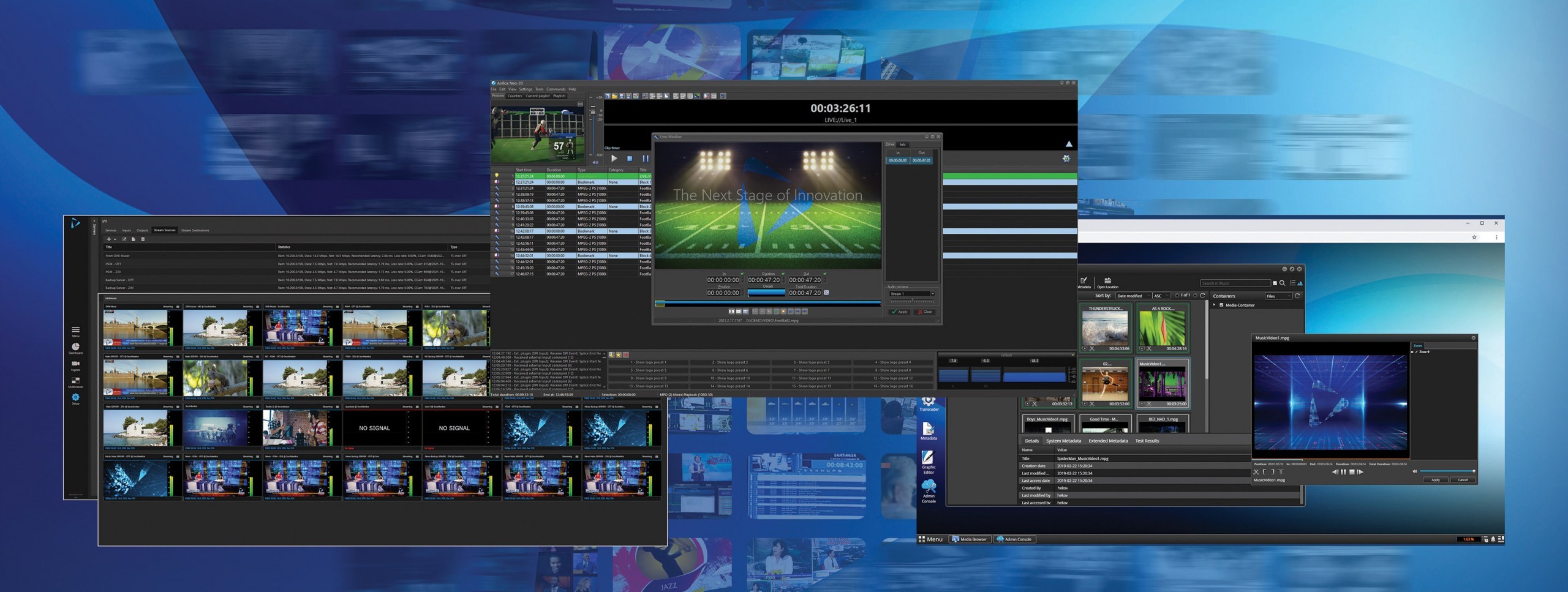
Task: Open Setup gear in left sidebar
Action: 75,399
